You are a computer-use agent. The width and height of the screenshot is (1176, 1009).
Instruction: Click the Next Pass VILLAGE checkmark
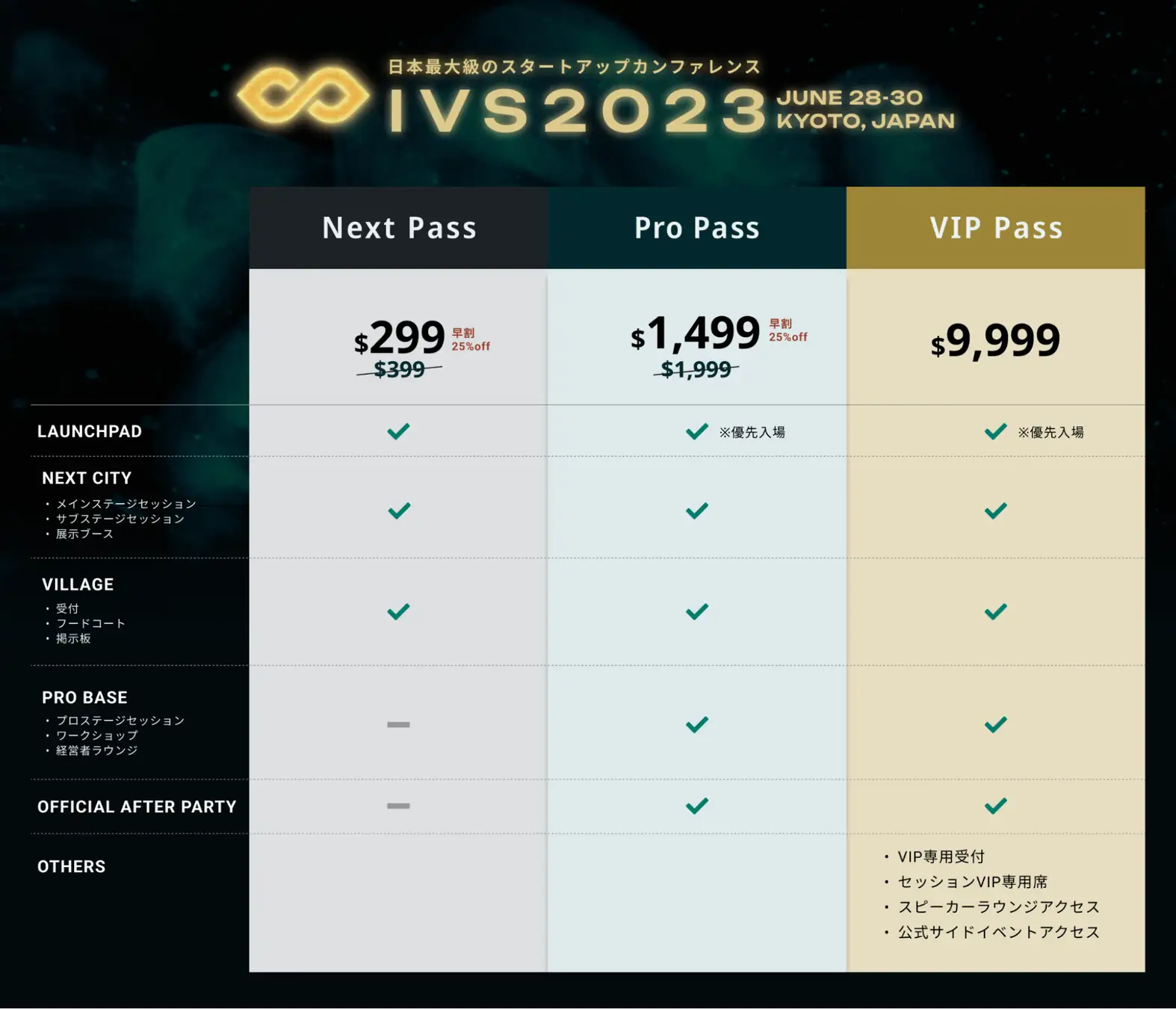click(x=398, y=612)
